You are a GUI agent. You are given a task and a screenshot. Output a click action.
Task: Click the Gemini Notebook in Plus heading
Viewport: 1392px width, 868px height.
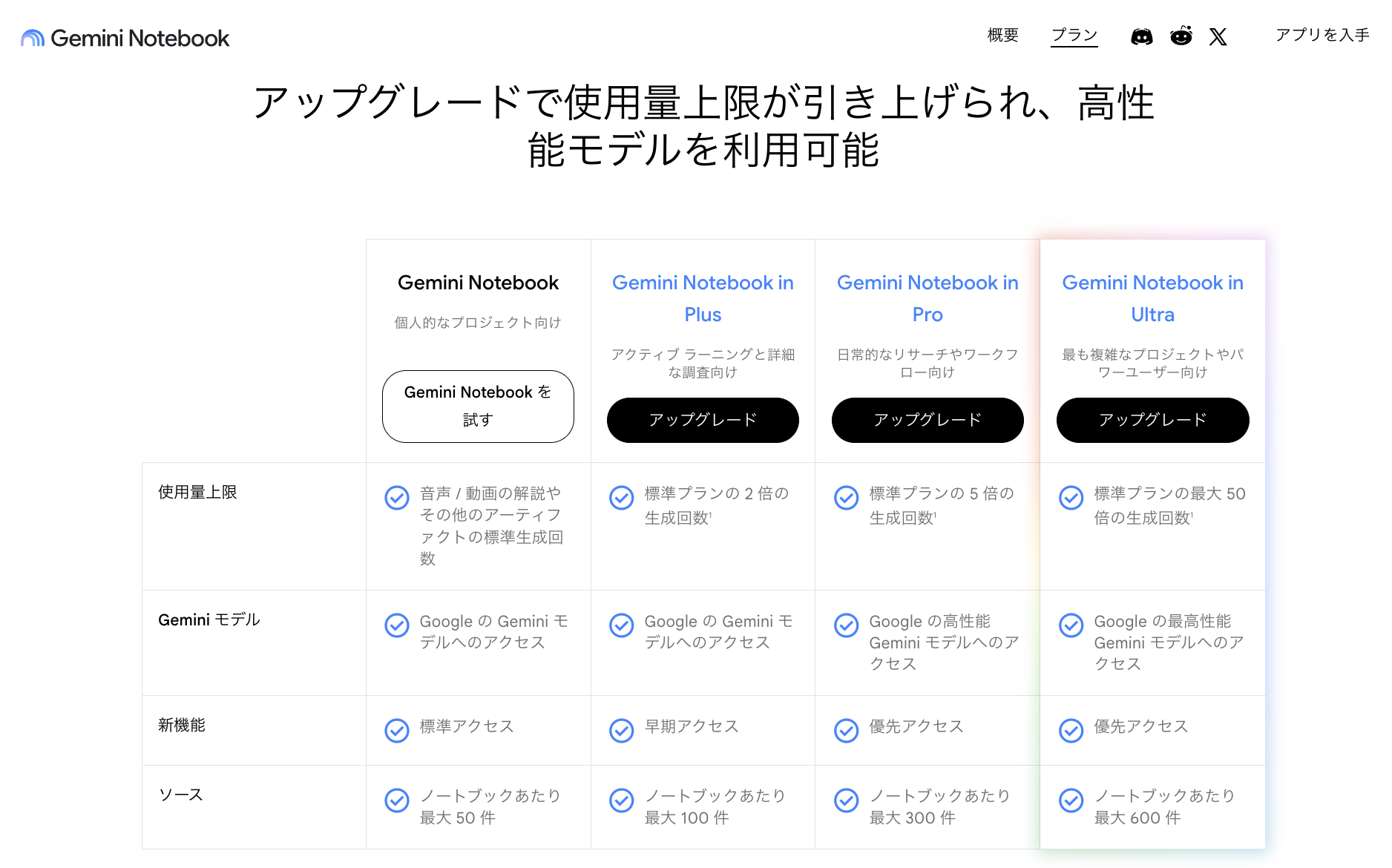coord(703,298)
